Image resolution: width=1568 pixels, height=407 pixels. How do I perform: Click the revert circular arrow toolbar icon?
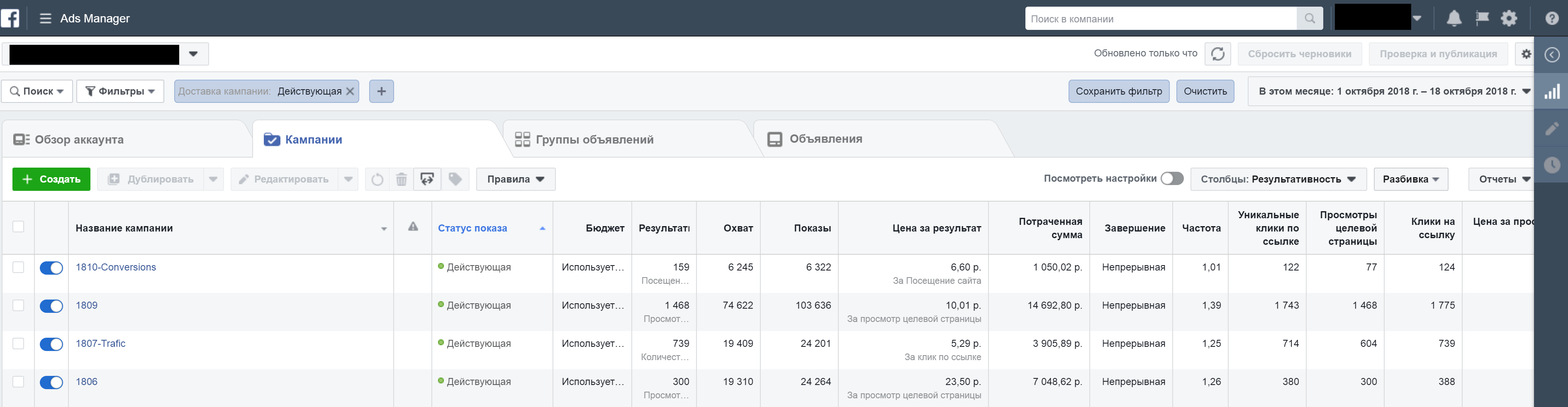377,180
